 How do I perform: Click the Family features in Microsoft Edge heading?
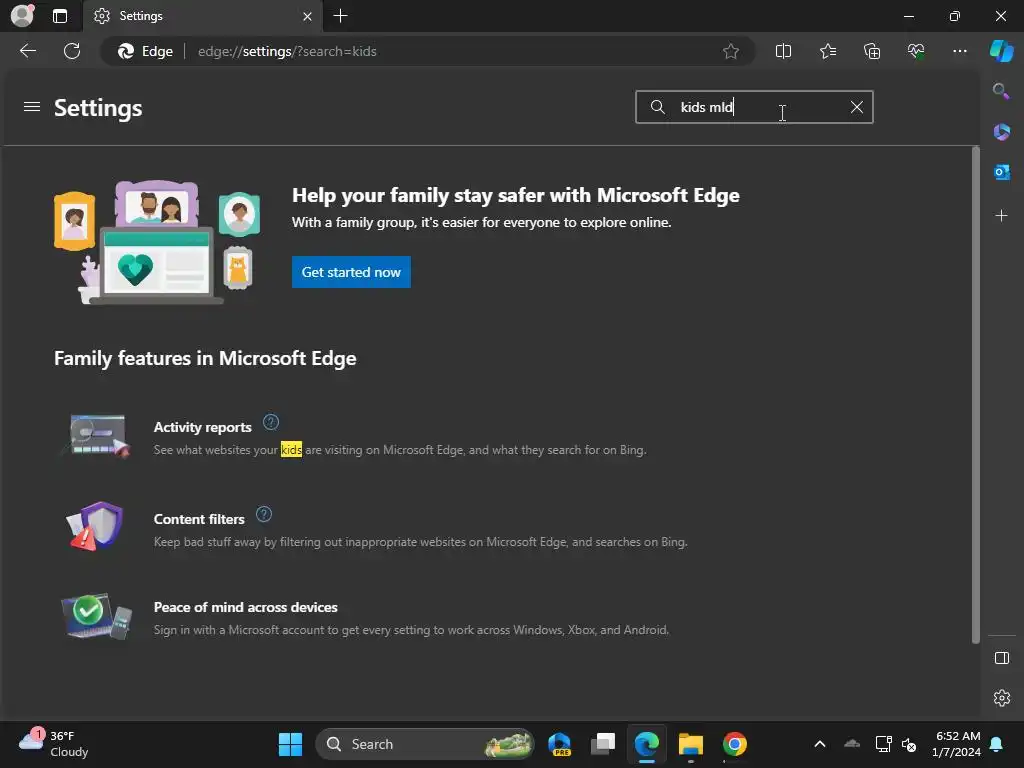tap(205, 359)
